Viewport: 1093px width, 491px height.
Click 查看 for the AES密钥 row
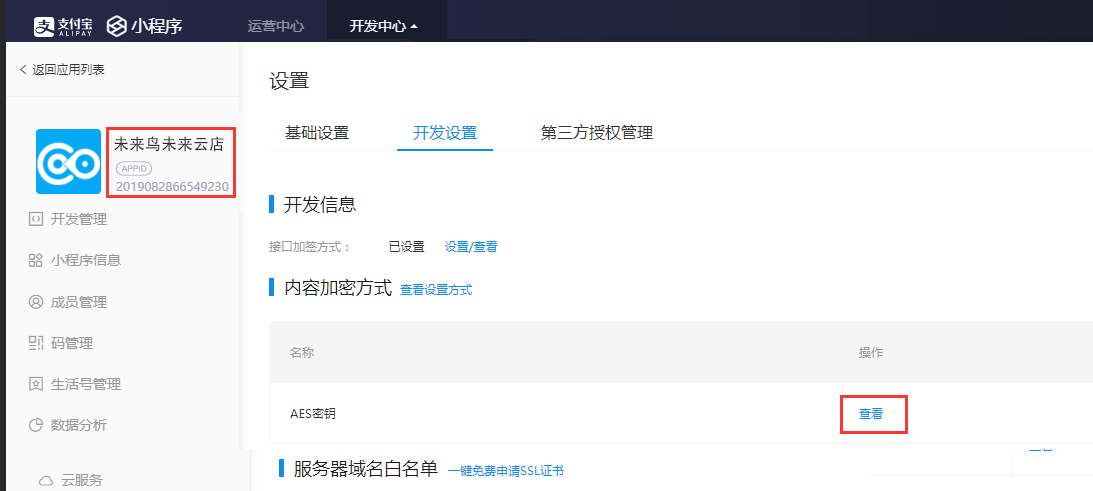(871, 414)
